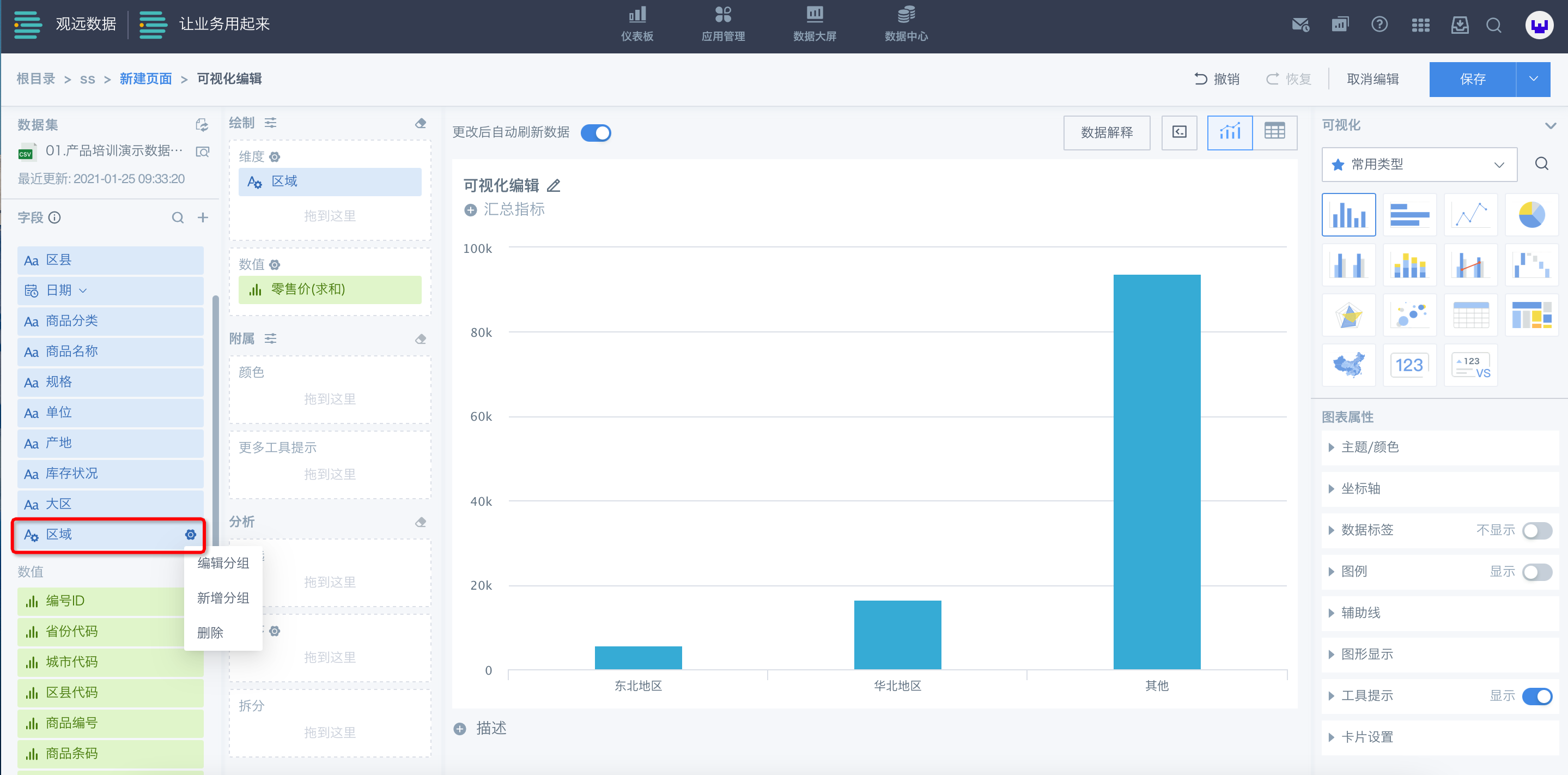
Task: Open the 常用类型 chart type dropdown
Action: pos(1418,165)
